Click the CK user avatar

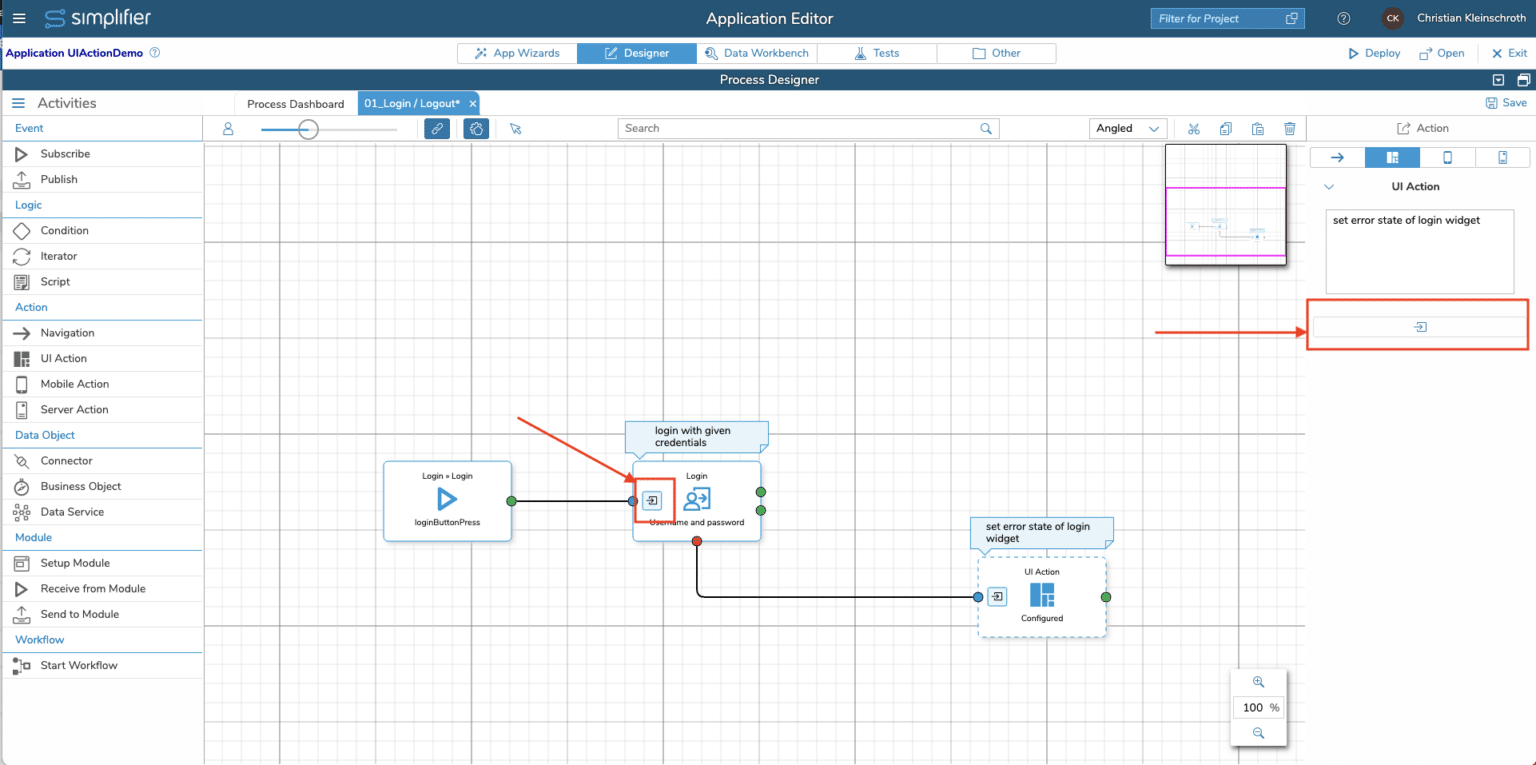(1392, 18)
